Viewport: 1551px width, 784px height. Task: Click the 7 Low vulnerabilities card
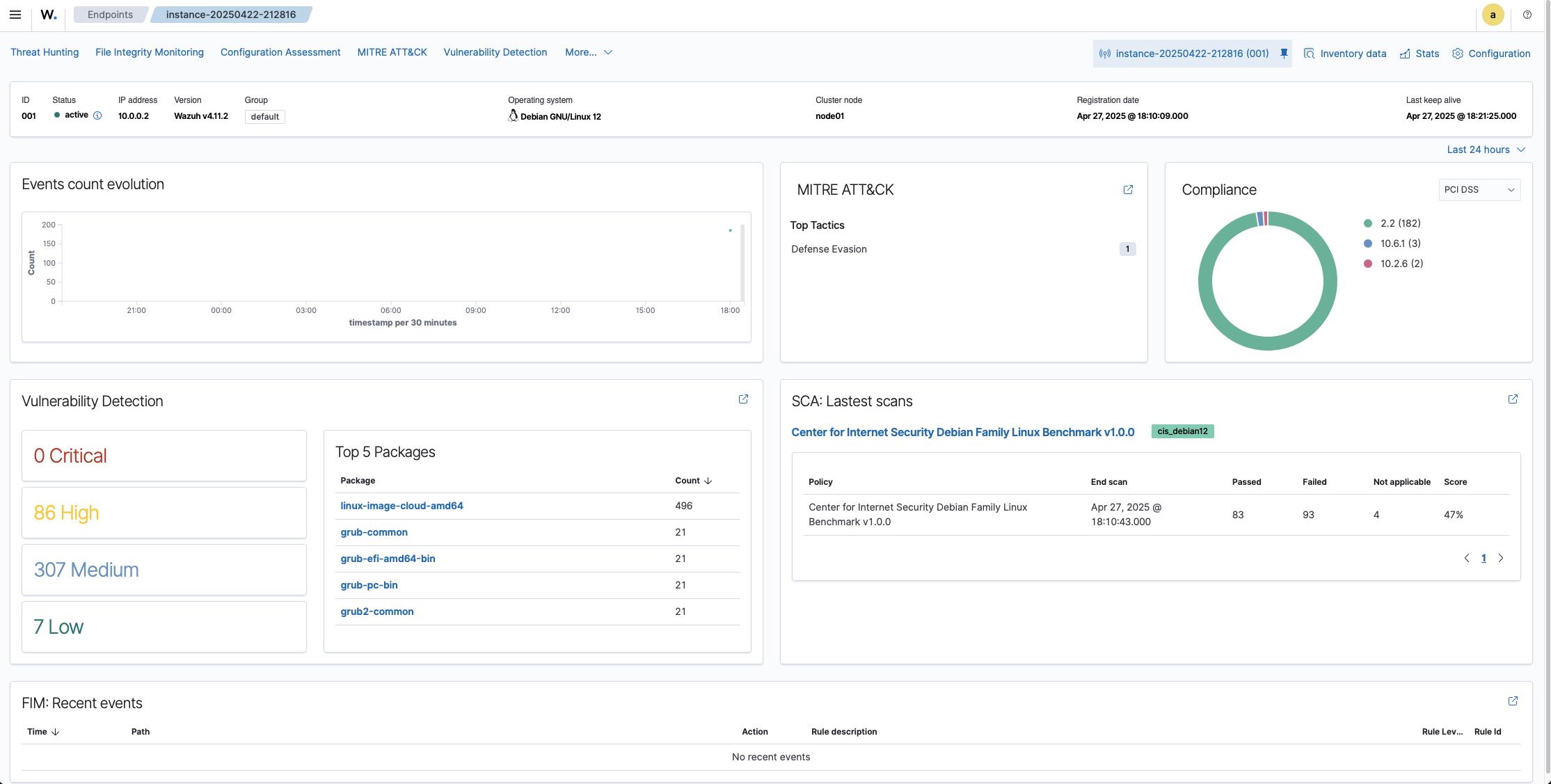(164, 627)
